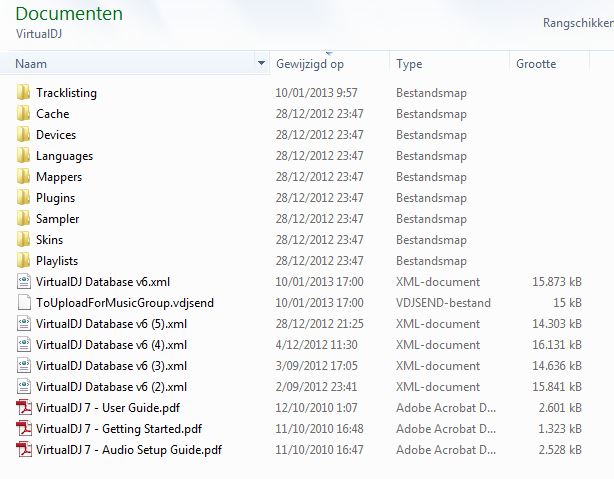The height and width of the screenshot is (479, 614).
Task: Click the size value 1.323 kB
Action: pos(560,429)
